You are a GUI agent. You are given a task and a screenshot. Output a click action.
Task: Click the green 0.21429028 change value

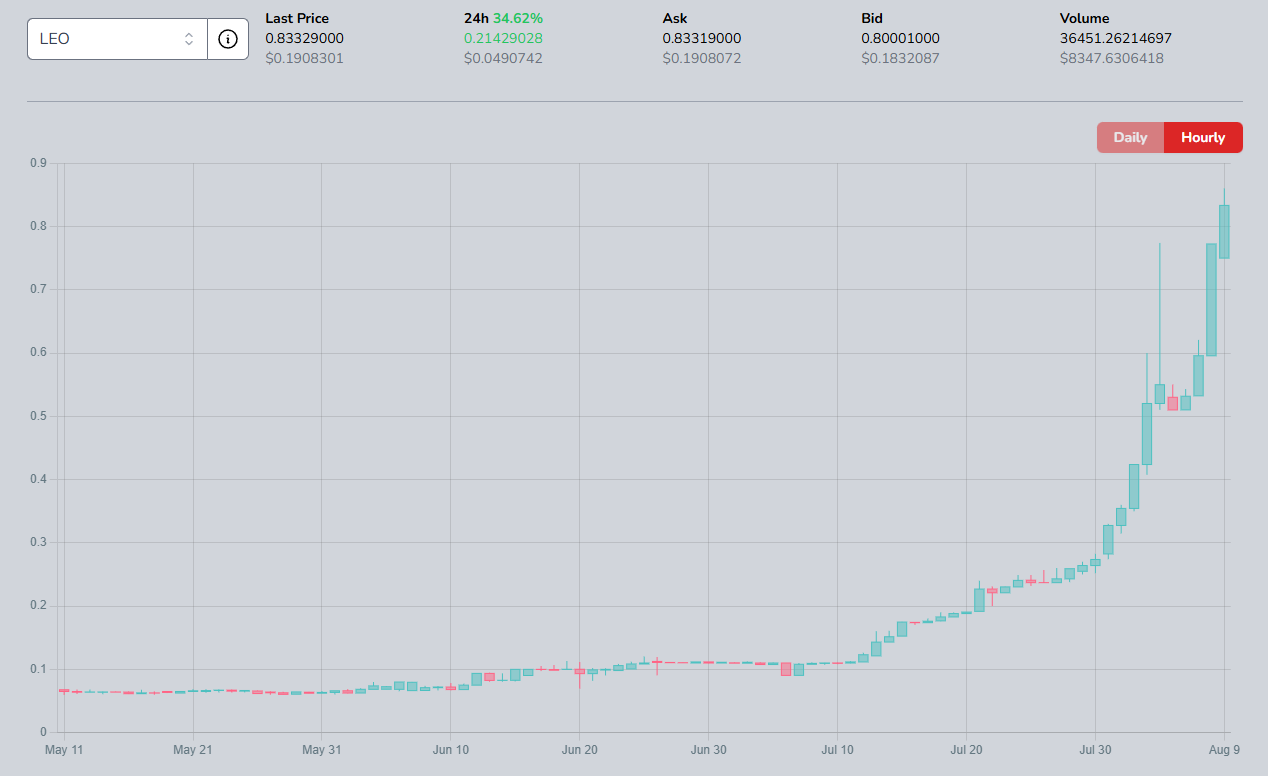tap(503, 38)
